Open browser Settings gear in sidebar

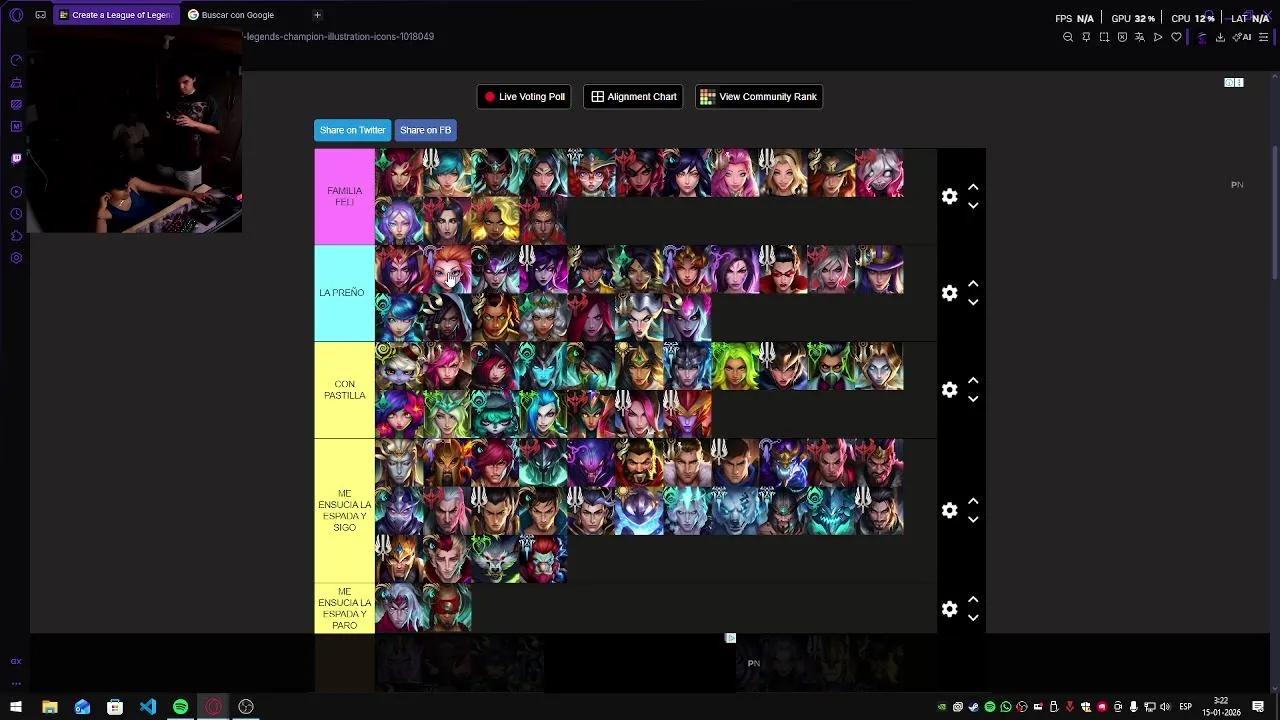(x=16, y=258)
